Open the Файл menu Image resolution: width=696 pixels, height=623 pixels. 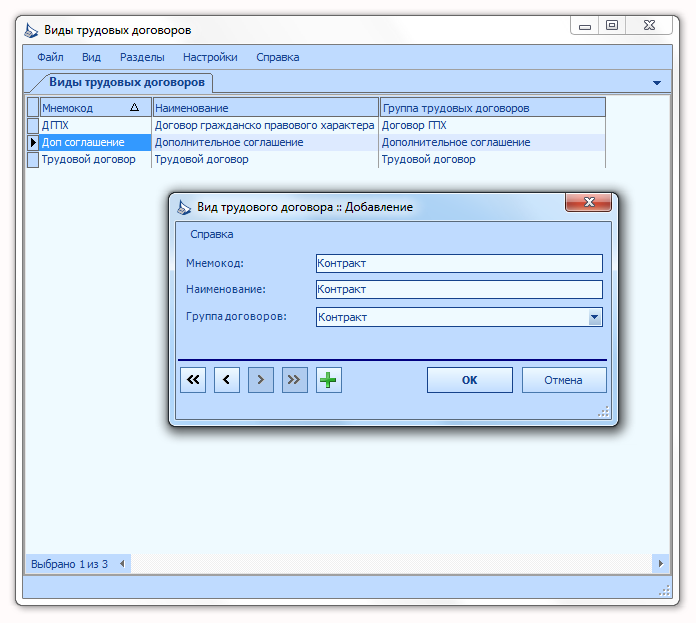click(50, 57)
